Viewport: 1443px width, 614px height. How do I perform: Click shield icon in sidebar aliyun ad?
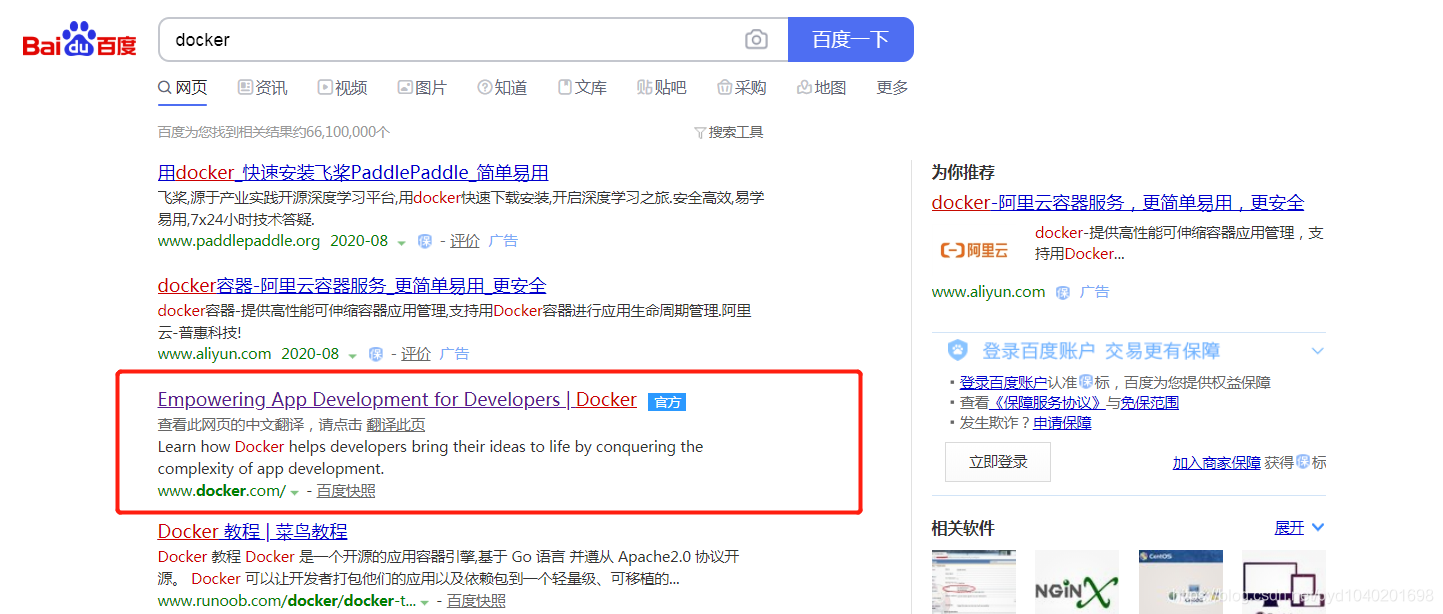(1063, 292)
